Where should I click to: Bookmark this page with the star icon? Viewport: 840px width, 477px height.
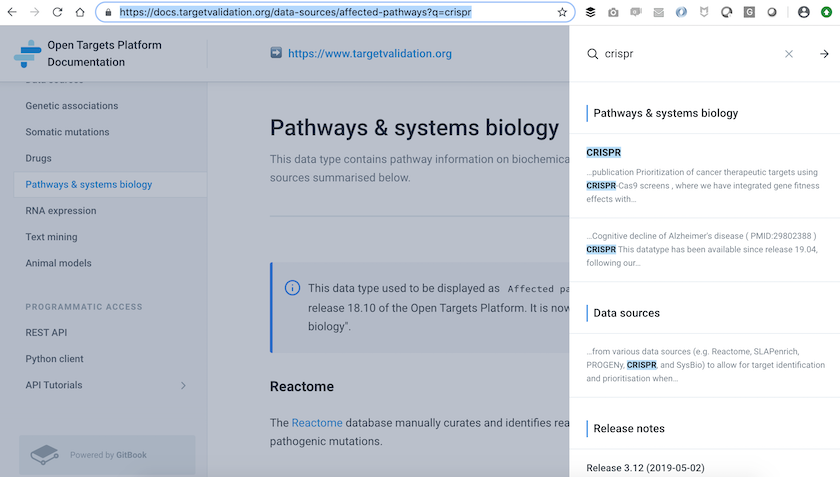(562, 12)
